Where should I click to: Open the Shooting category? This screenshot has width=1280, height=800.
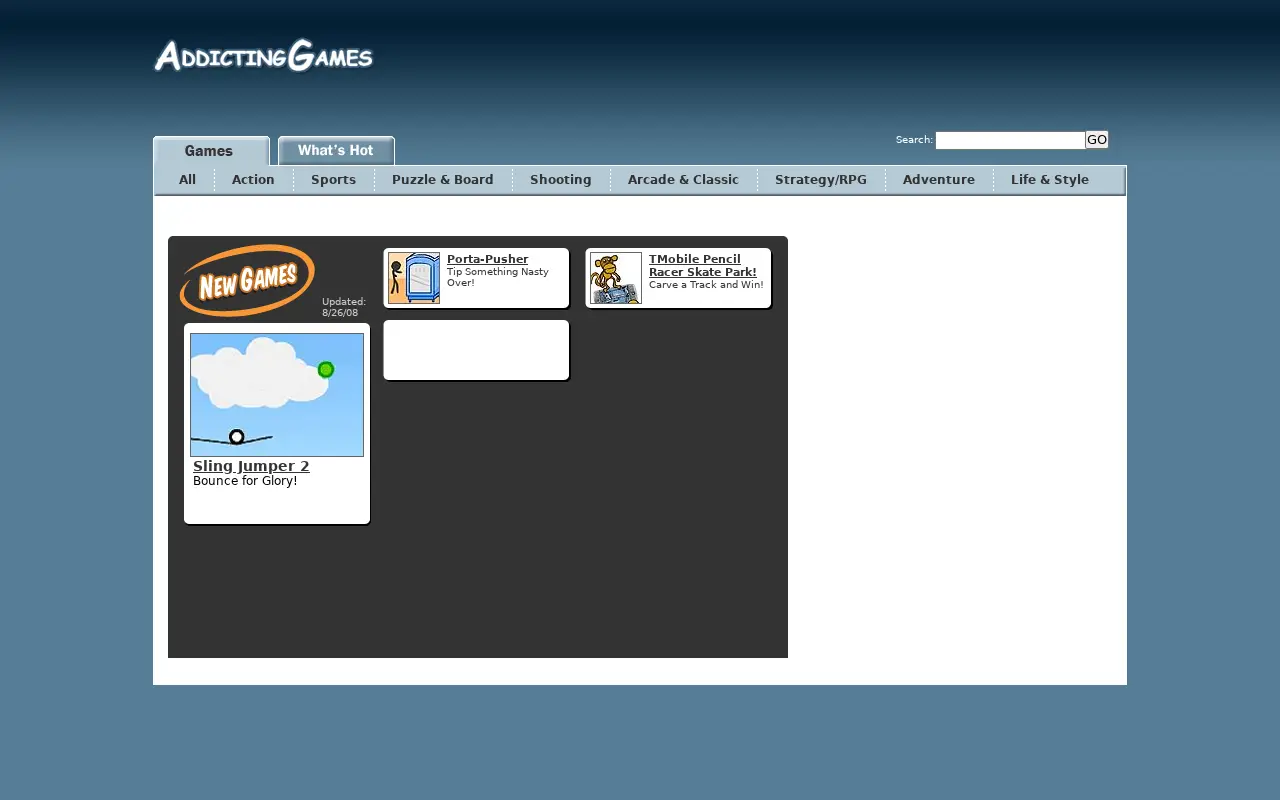[x=561, y=180]
